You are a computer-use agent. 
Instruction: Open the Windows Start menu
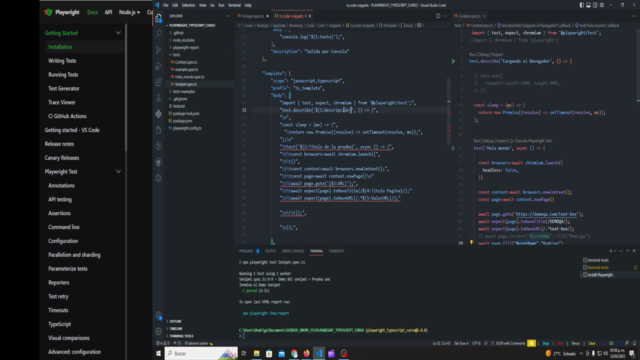coord(158,353)
